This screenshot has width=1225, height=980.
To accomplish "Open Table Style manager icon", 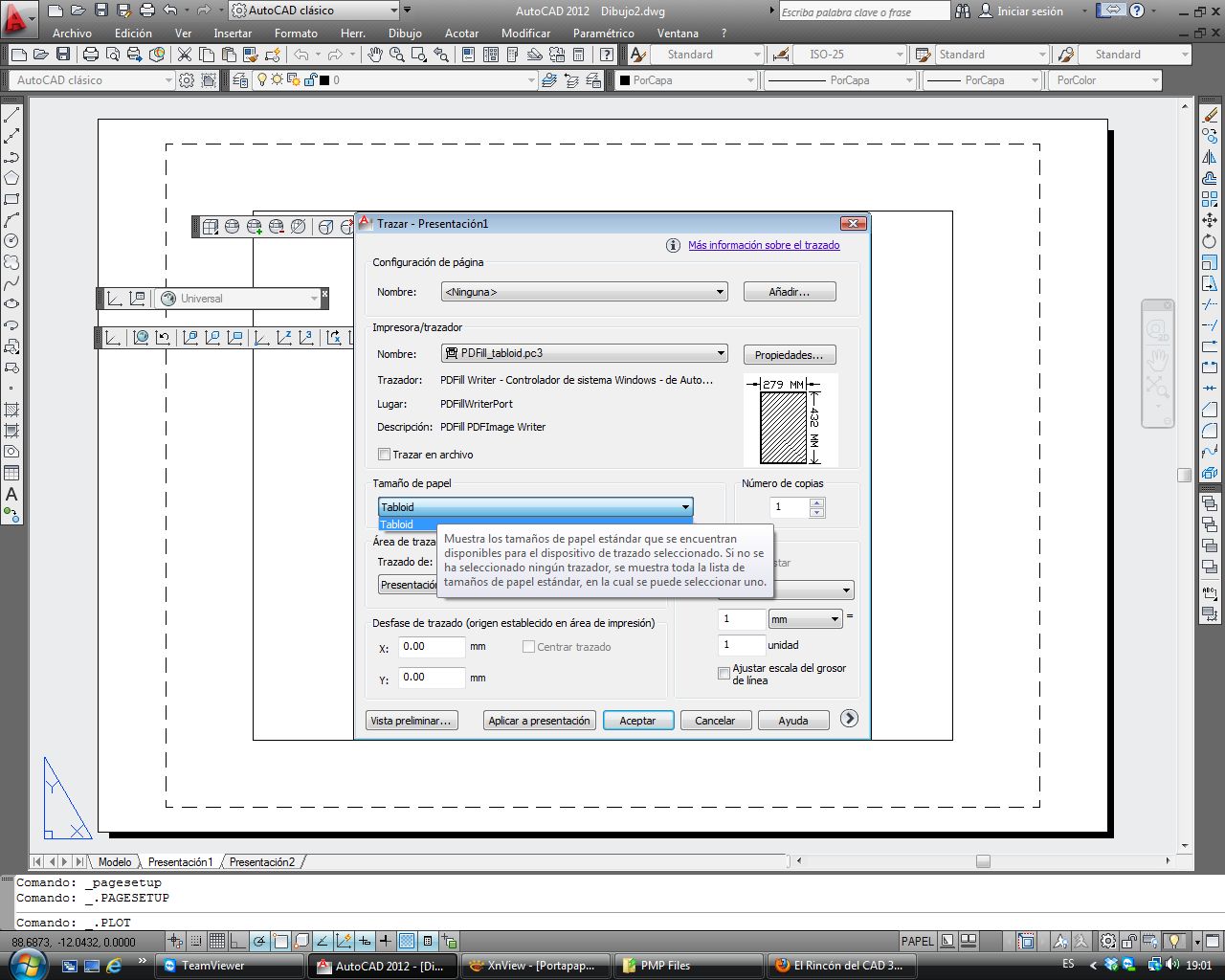I will tap(923, 55).
